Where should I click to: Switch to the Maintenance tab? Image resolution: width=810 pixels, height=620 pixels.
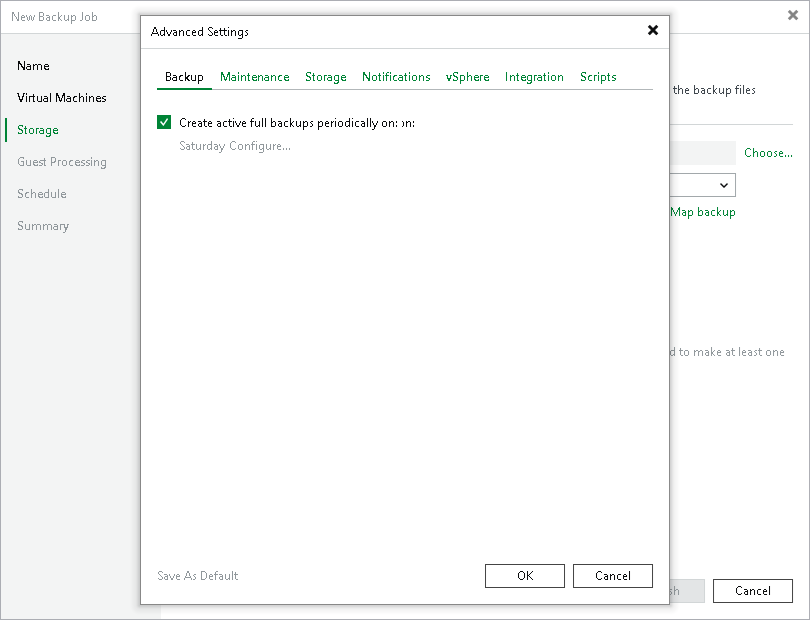(255, 77)
